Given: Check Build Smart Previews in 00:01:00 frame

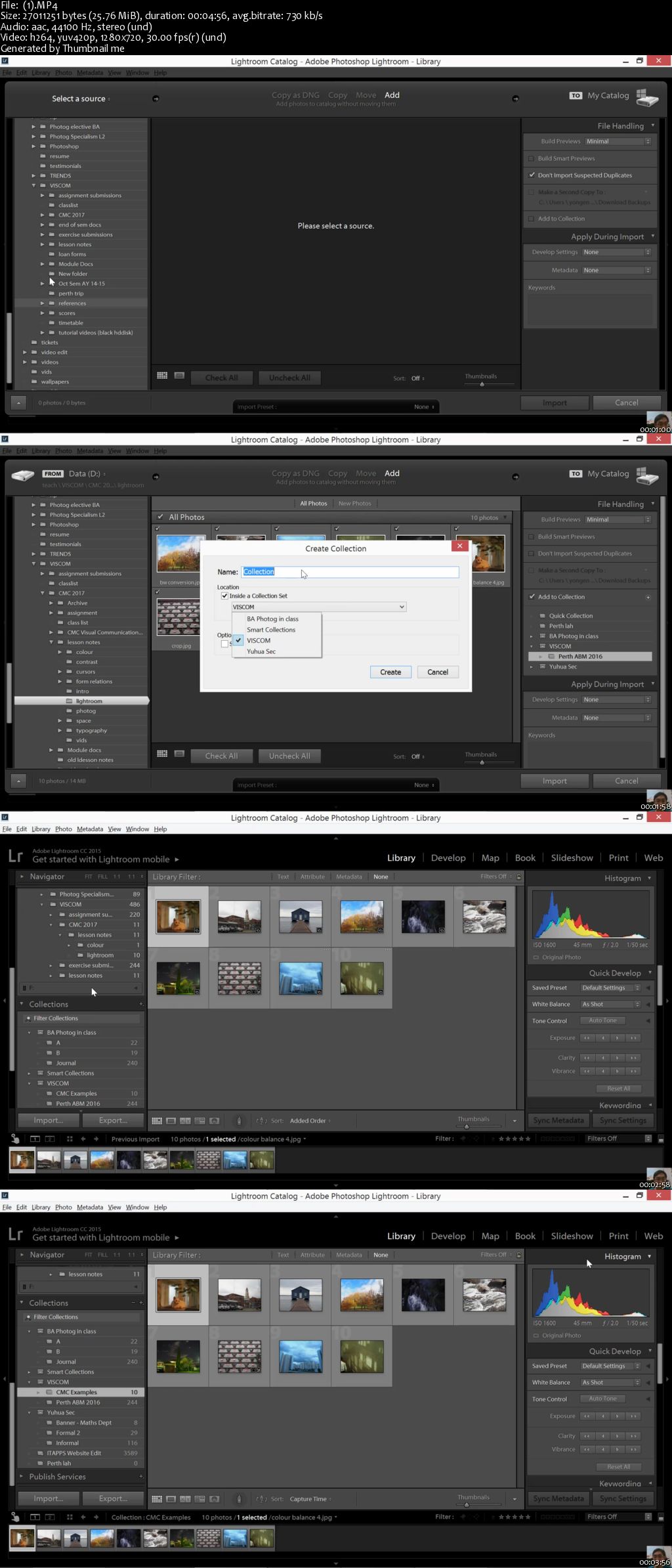Looking at the screenshot, I should (532, 158).
